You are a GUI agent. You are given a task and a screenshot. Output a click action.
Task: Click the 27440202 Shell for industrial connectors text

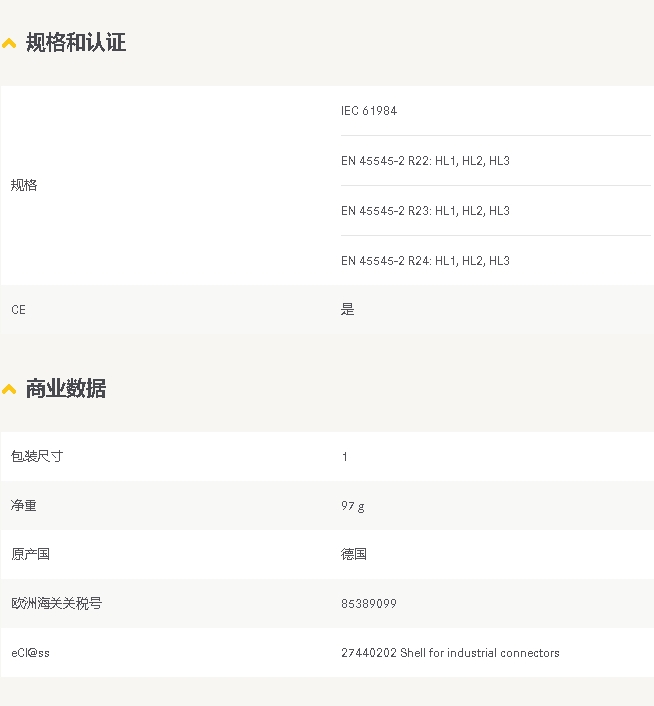click(450, 653)
